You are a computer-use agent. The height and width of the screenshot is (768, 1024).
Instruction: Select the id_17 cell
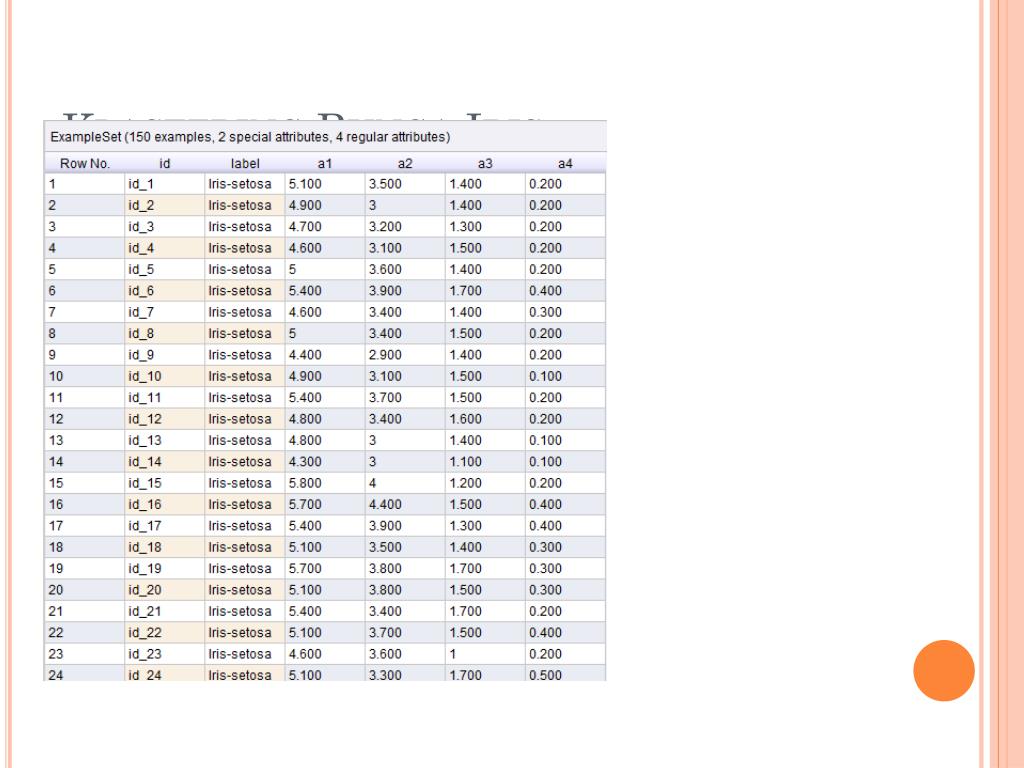click(x=165, y=526)
